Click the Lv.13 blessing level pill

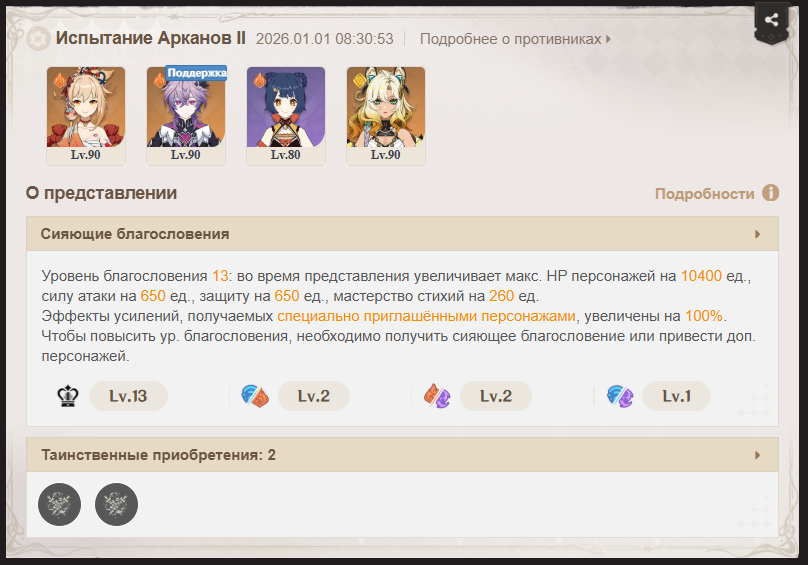pyautogui.click(x=128, y=396)
